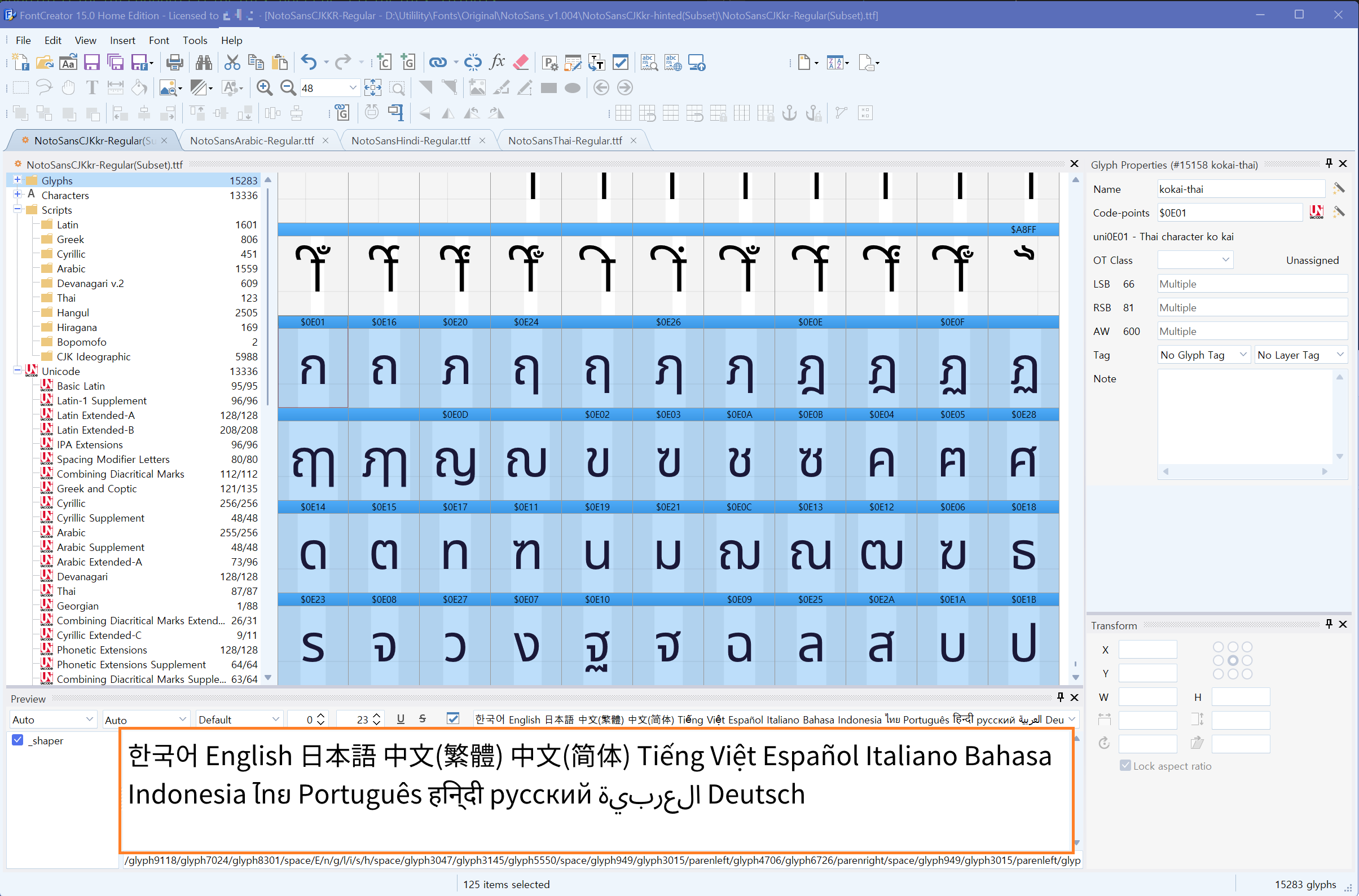Switch to NotoSansThai-Regular.ttf tab
The image size is (1359, 896).
[564, 140]
